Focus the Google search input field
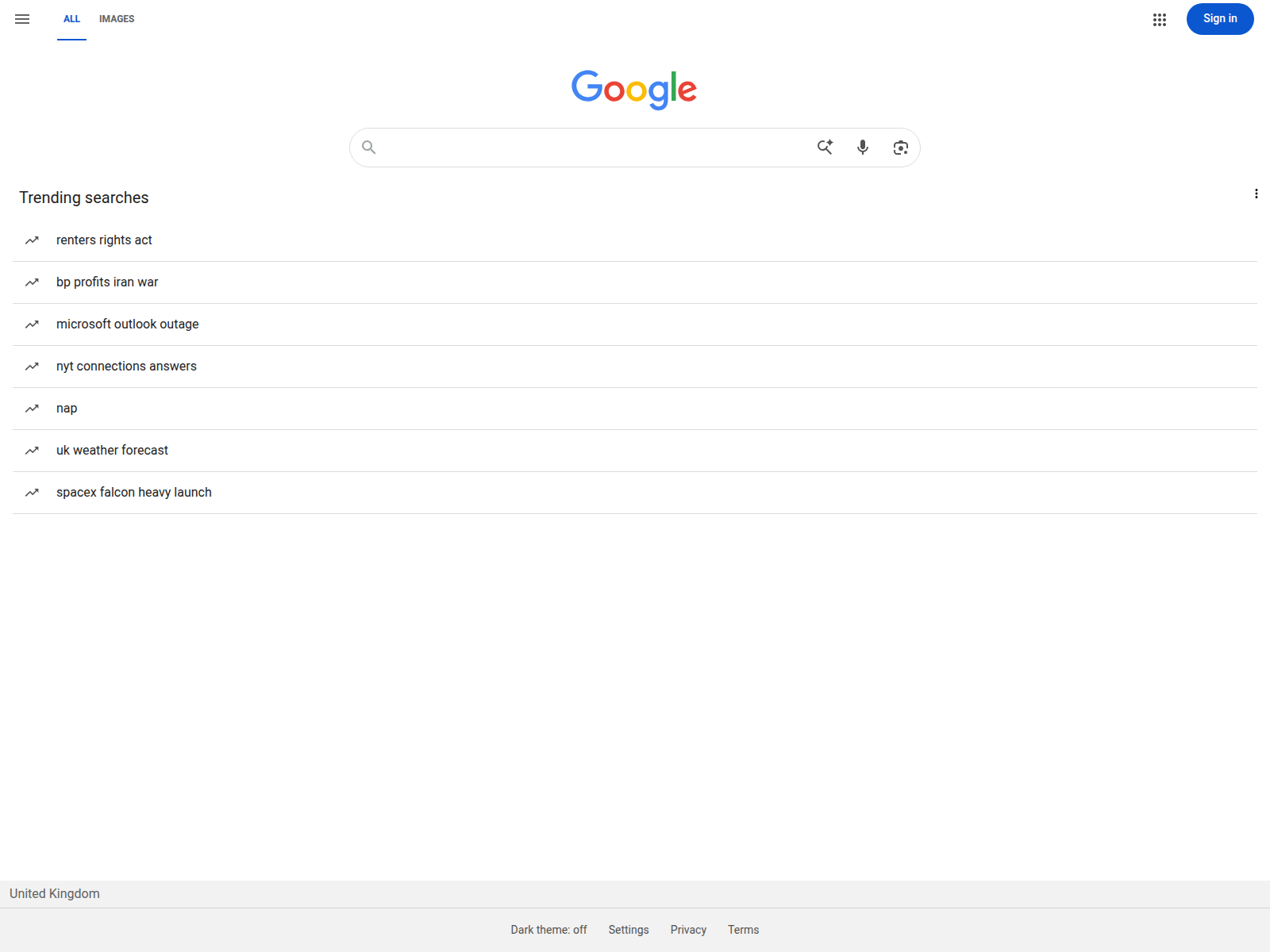The height and width of the screenshot is (952, 1270). 595,148
